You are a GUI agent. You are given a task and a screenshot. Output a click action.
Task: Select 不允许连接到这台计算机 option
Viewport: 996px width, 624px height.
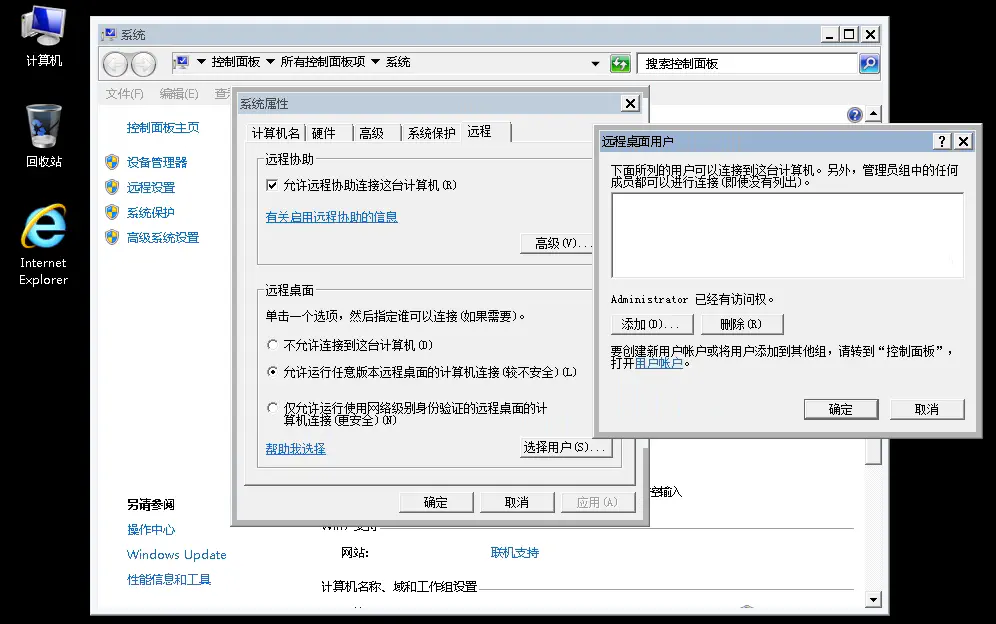(272, 345)
